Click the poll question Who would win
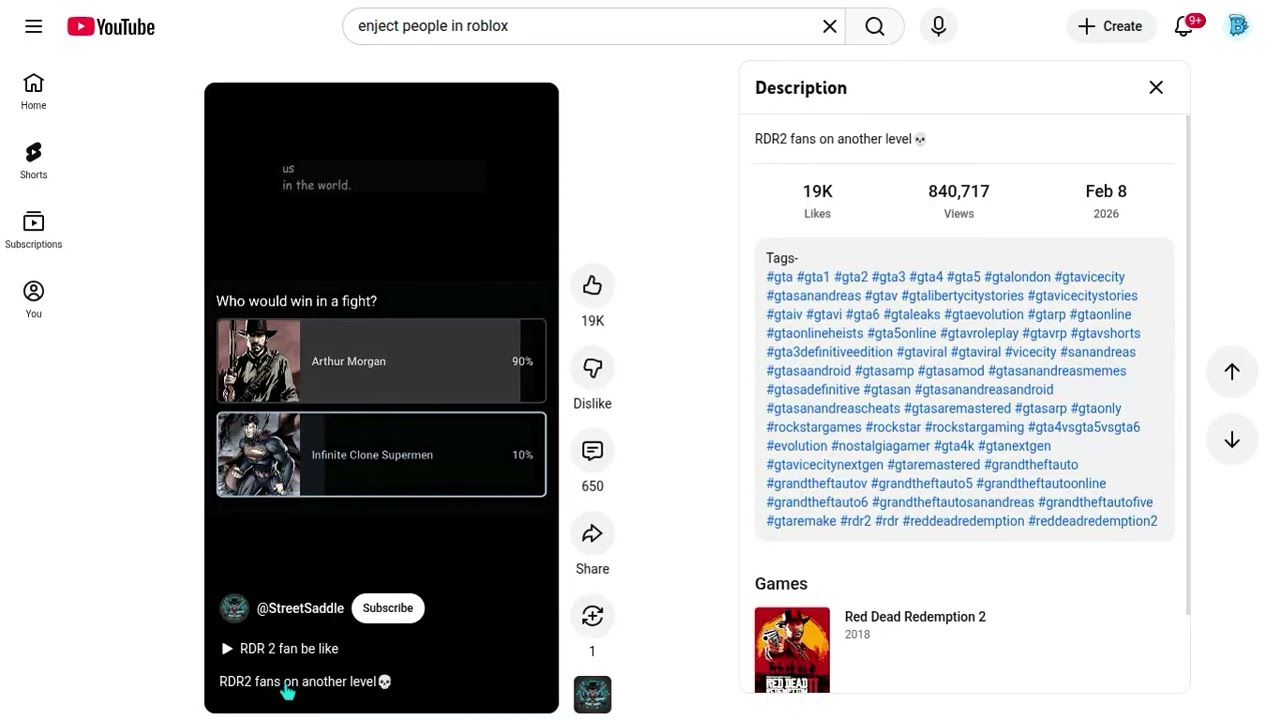The height and width of the screenshot is (720, 1280). click(x=297, y=301)
